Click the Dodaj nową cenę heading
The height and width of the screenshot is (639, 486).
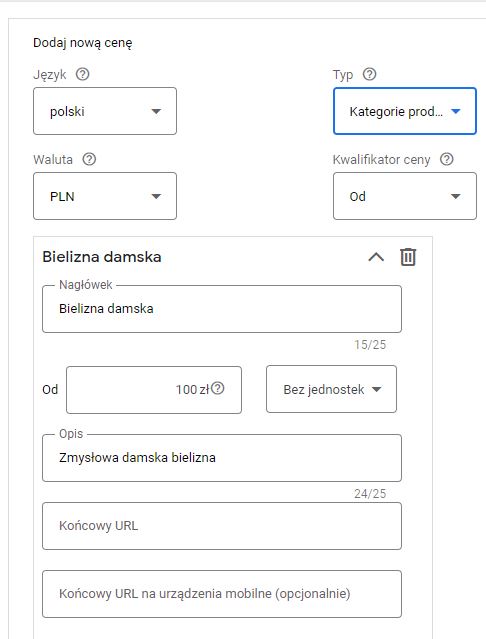[83, 43]
